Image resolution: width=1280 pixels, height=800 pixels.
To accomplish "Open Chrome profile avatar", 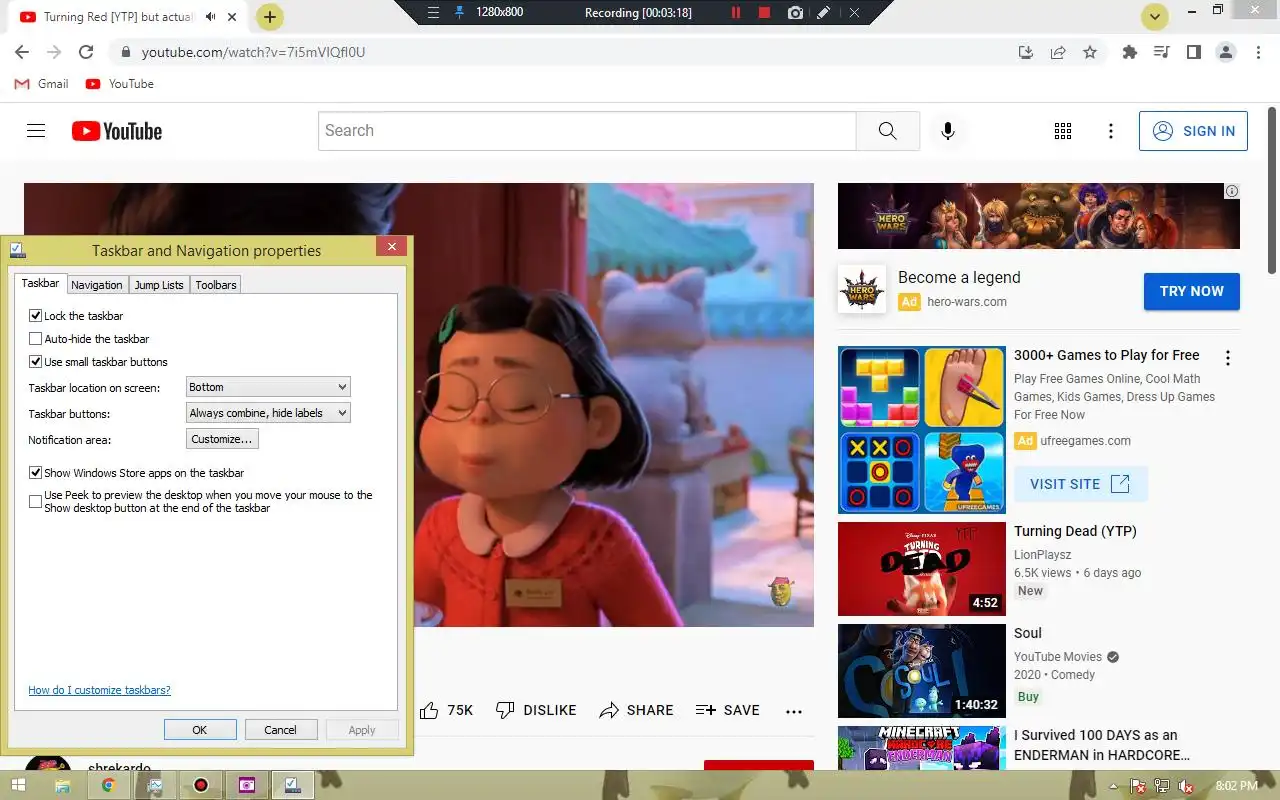I will [1226, 52].
